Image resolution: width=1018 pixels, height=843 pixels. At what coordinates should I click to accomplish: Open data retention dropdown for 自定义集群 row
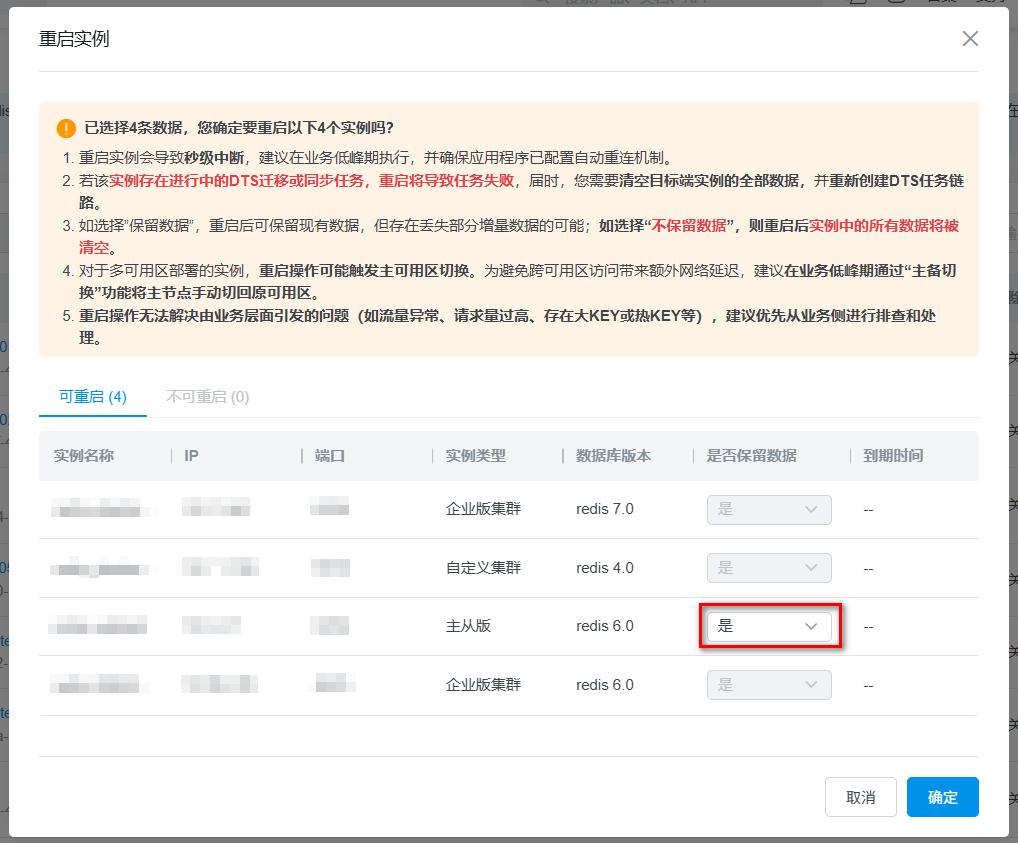point(769,568)
